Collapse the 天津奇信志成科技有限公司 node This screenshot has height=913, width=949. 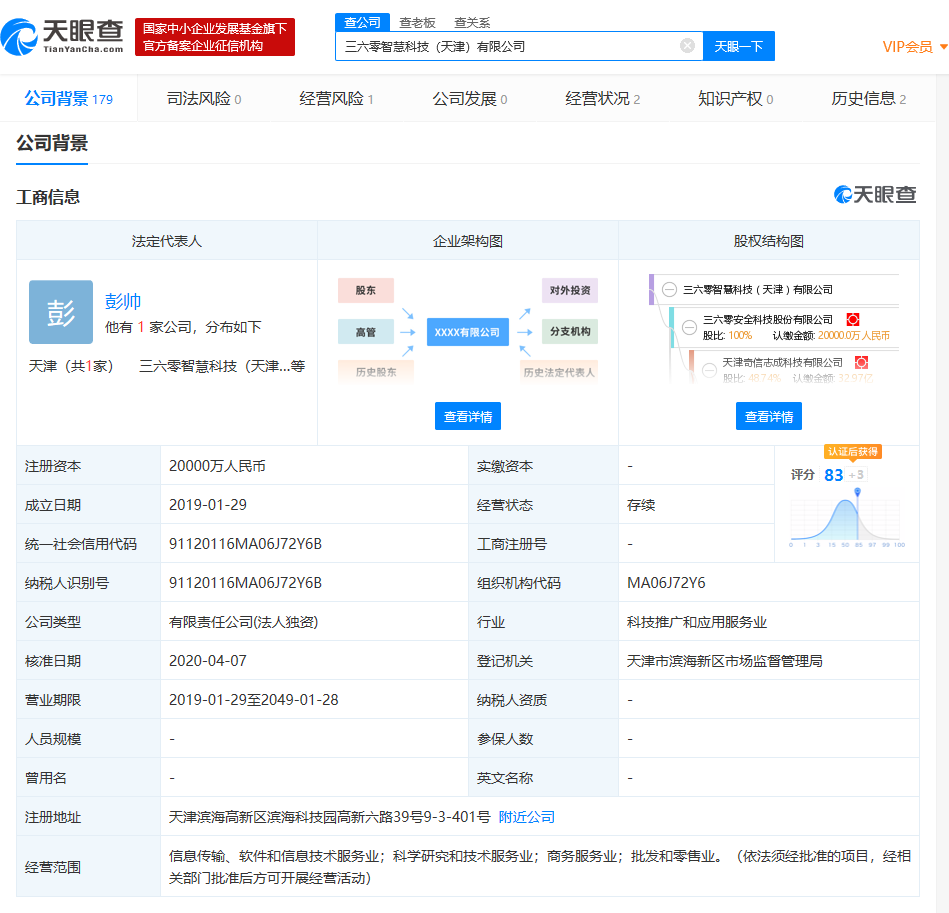(709, 370)
